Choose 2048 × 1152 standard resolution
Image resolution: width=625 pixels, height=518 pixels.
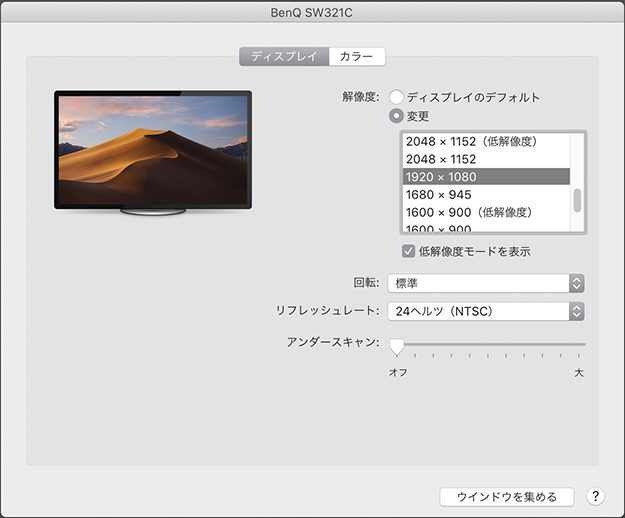(441, 159)
